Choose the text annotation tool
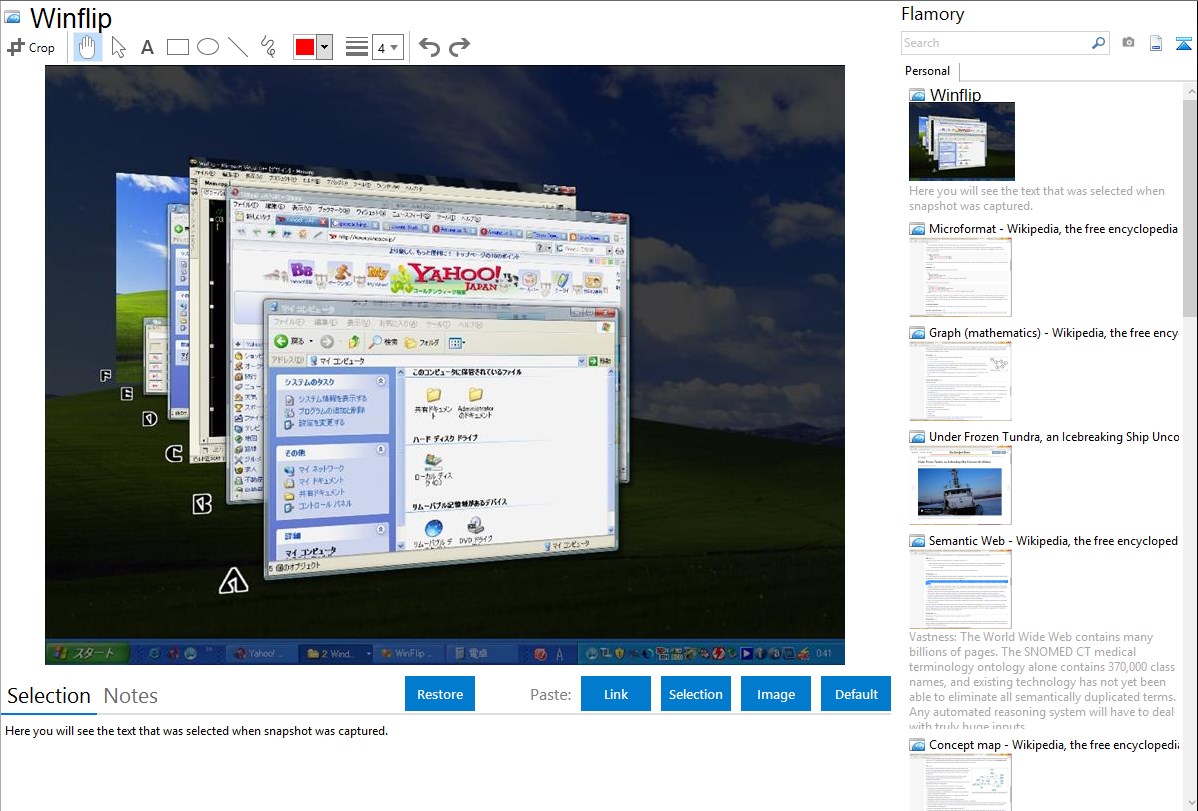 pyautogui.click(x=147, y=47)
